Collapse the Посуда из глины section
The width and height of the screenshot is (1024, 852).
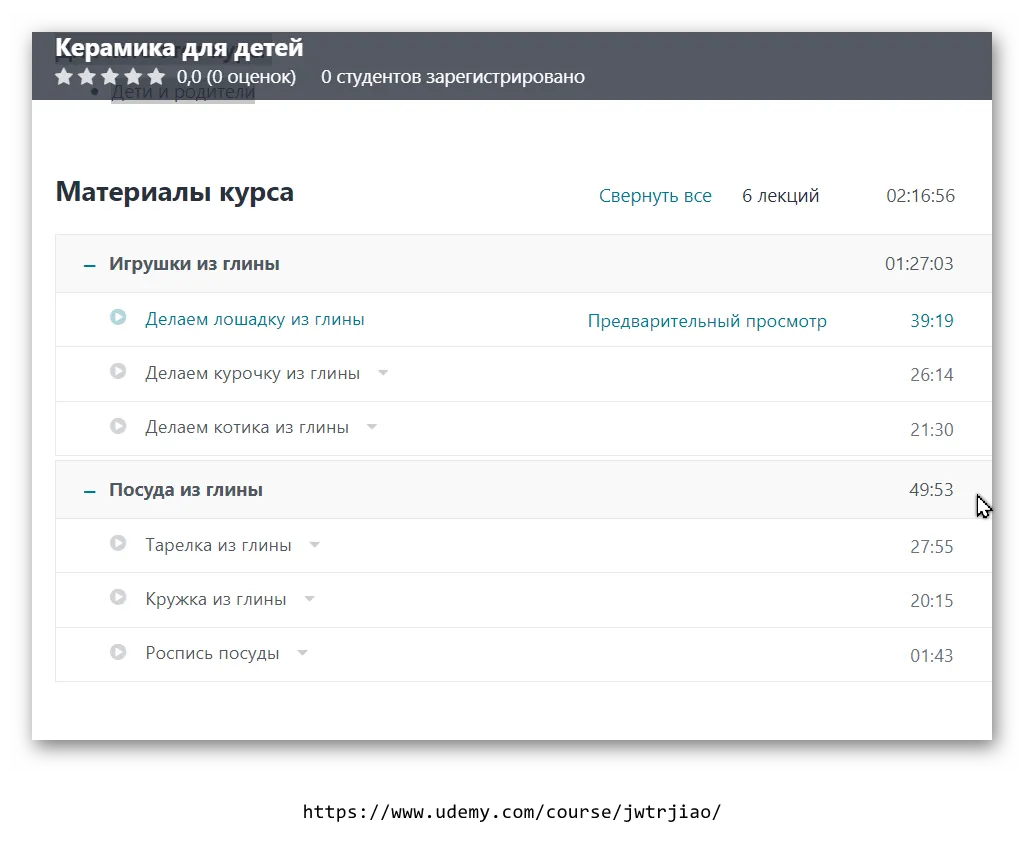(x=90, y=491)
